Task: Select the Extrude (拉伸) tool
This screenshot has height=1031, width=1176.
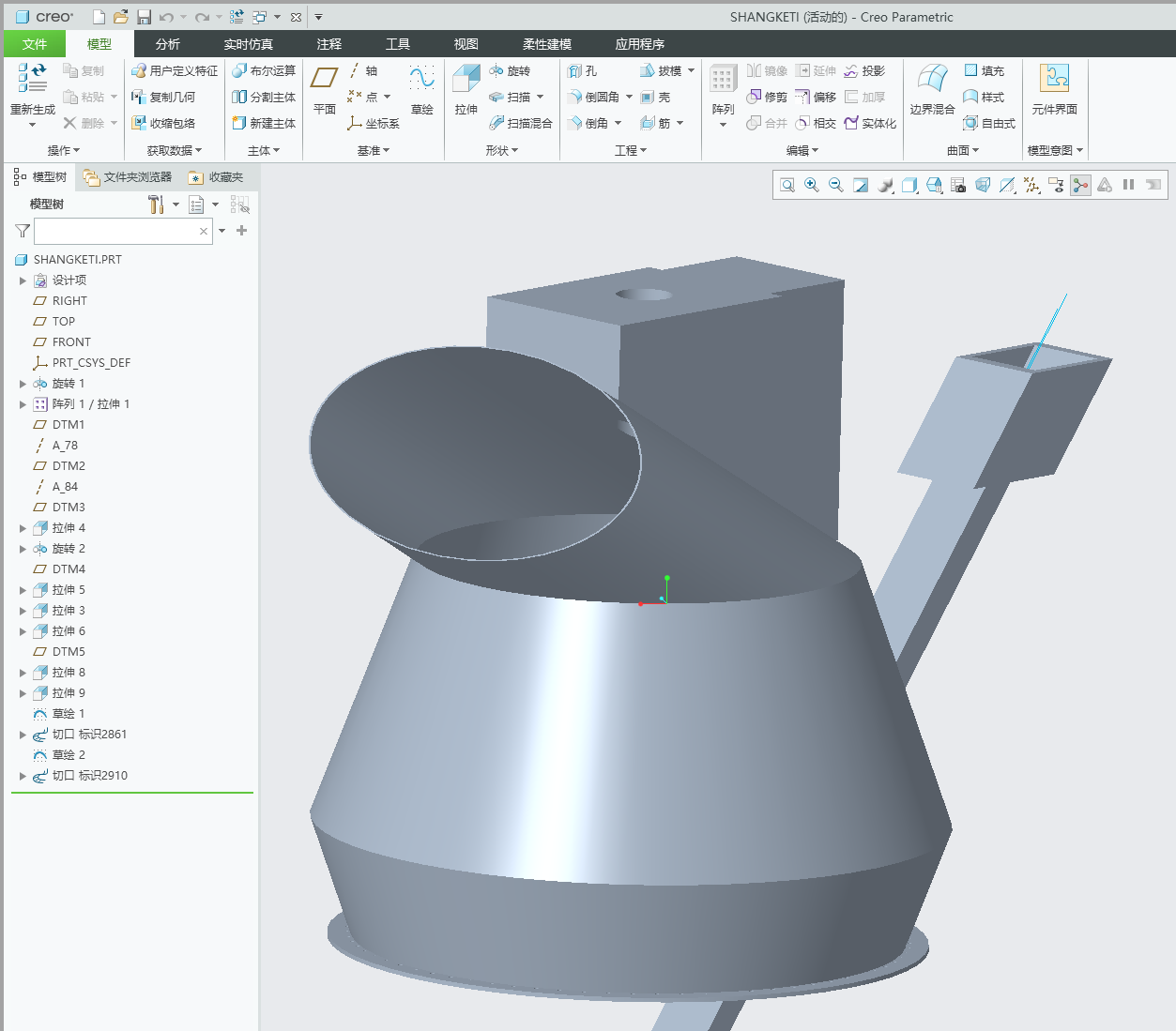Action: tap(466, 90)
